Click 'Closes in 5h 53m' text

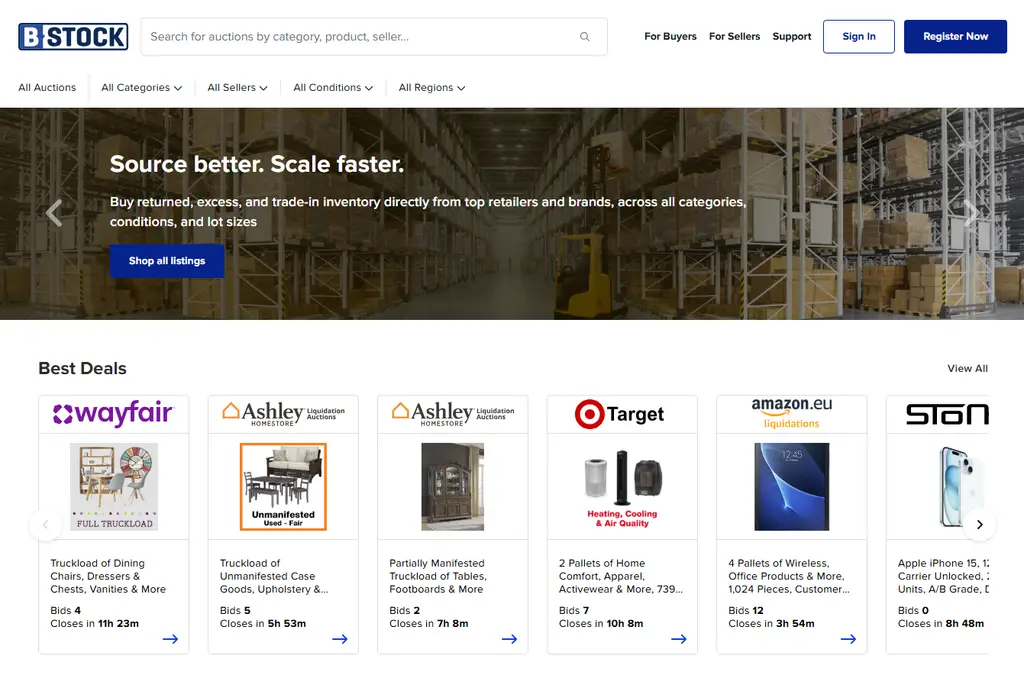(263, 623)
